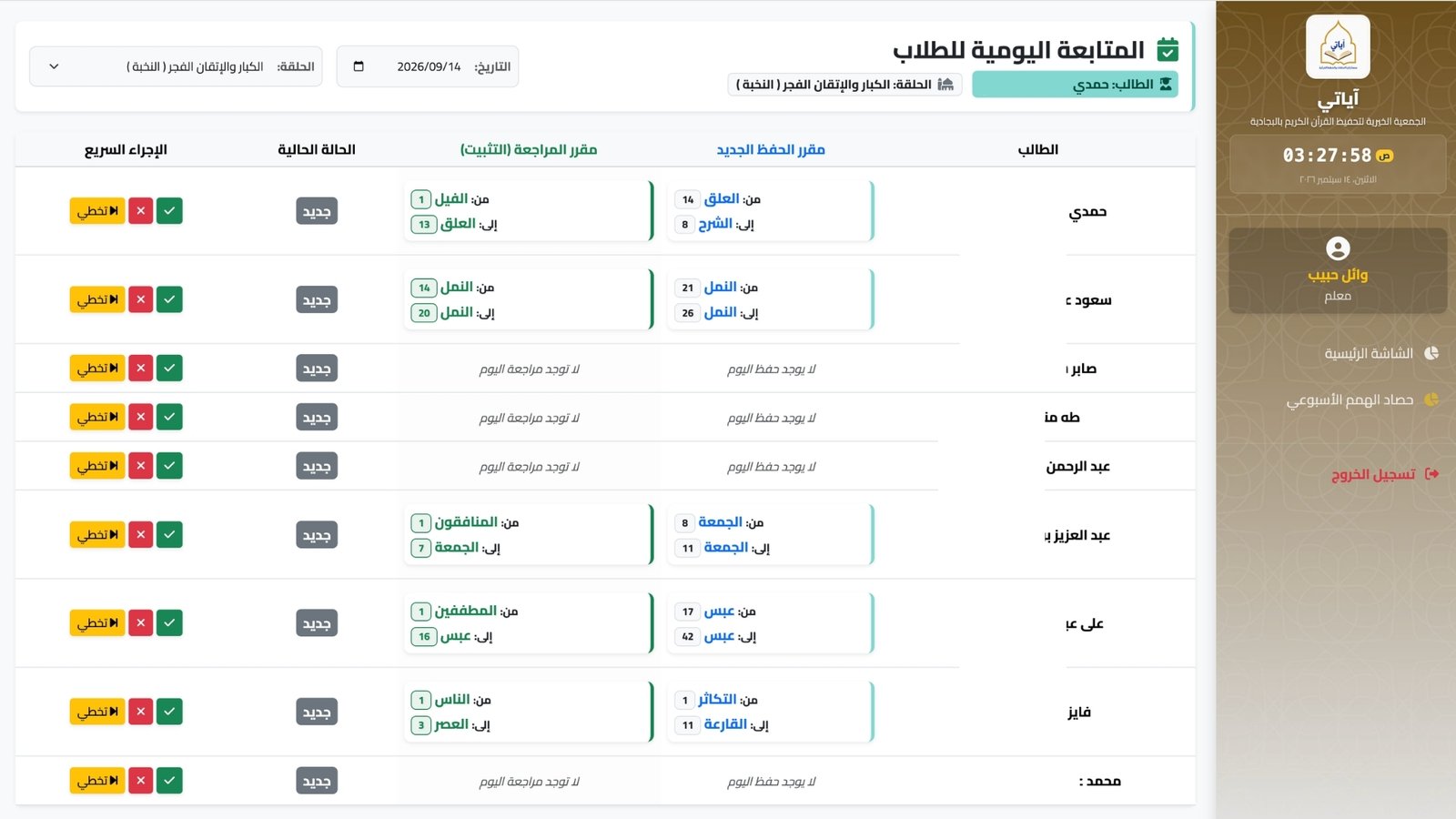
Task: Open الشاشة الرئيسية main dashboard
Action: tap(1380, 353)
